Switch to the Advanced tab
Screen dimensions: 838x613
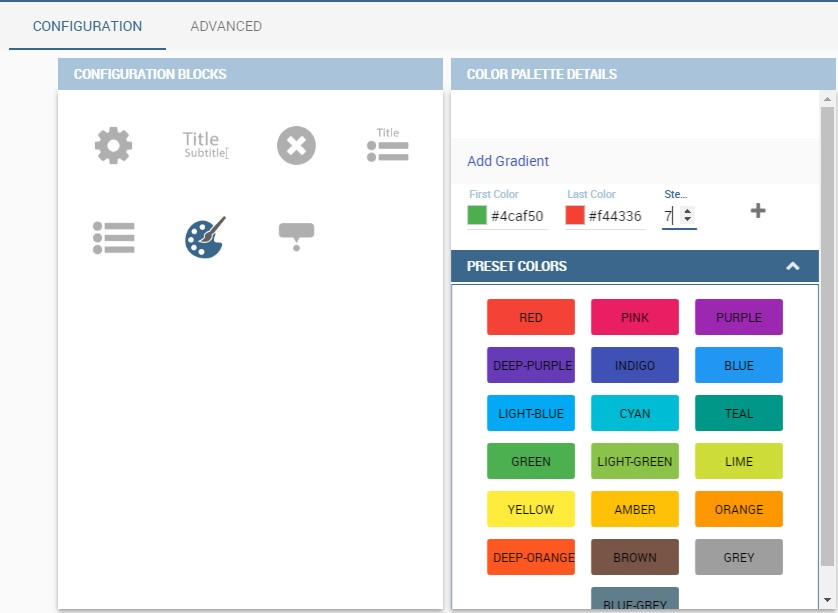(226, 26)
